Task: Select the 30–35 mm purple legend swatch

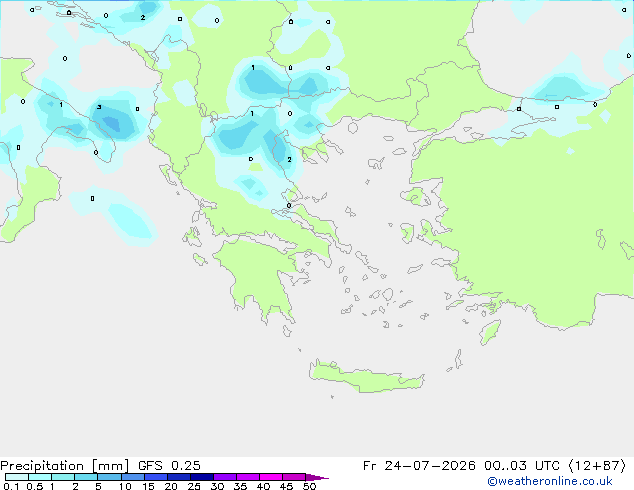Action: coord(224,477)
